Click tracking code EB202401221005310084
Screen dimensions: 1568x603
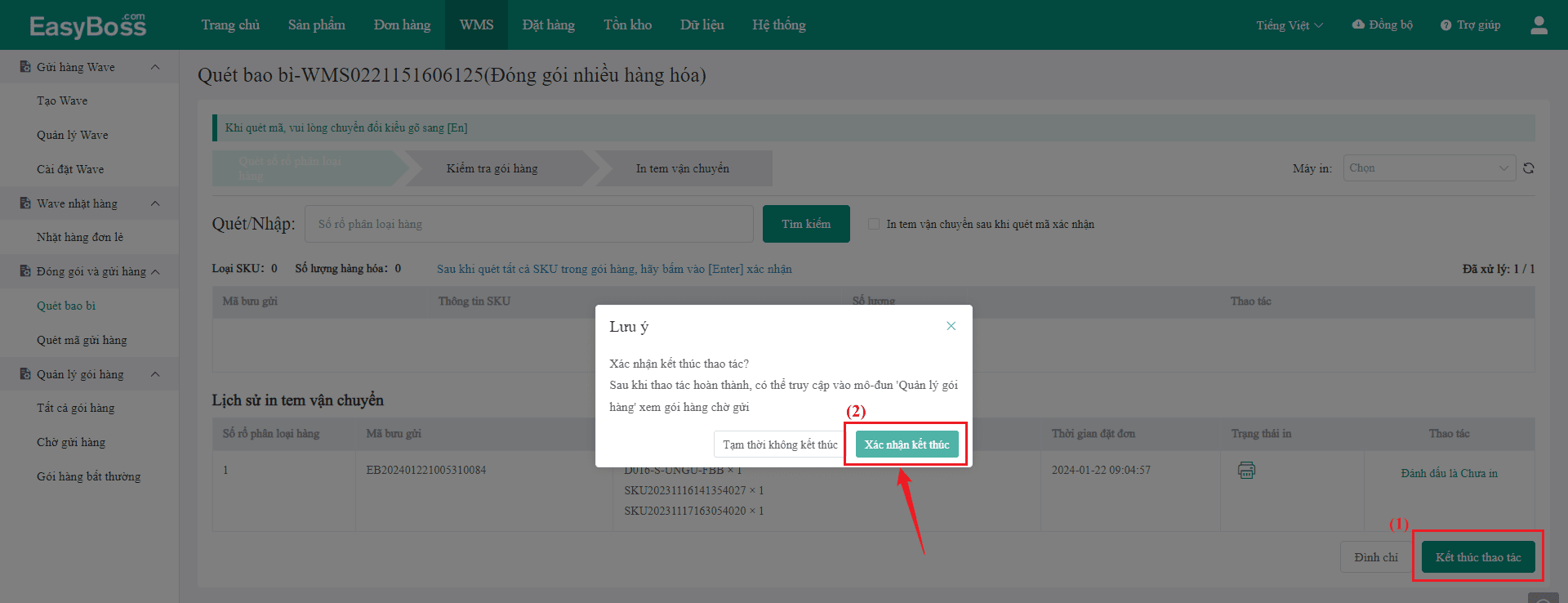pyautogui.click(x=426, y=470)
